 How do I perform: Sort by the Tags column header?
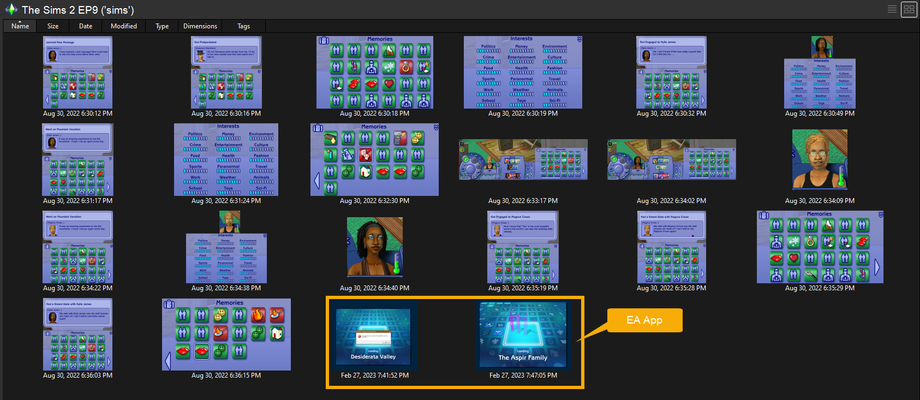point(243,26)
